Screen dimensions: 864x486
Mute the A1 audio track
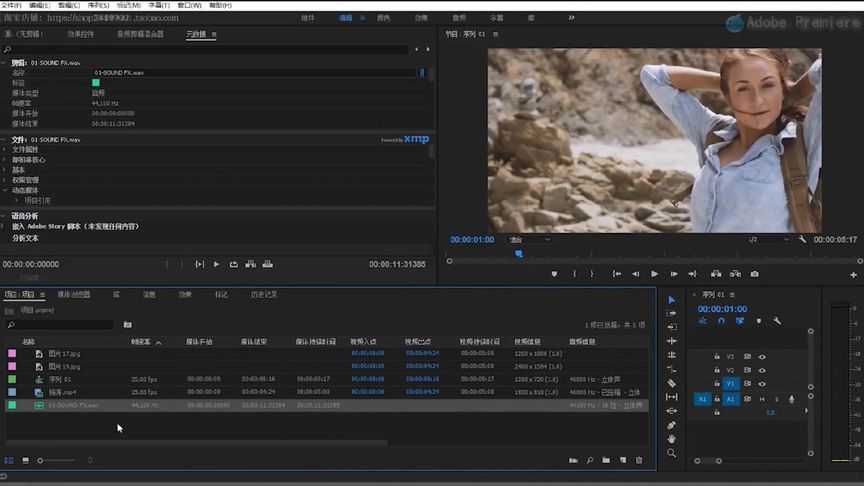(x=762, y=399)
